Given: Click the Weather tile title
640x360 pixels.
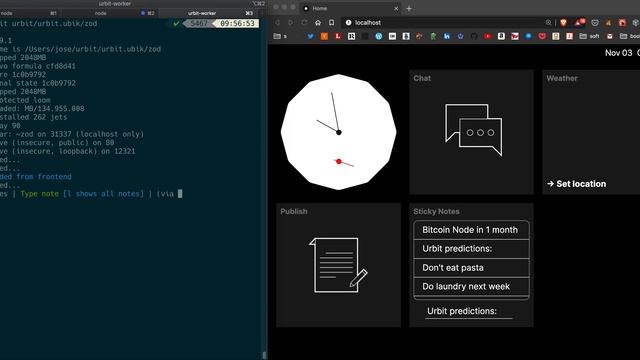Looking at the screenshot, I should pos(562,78).
